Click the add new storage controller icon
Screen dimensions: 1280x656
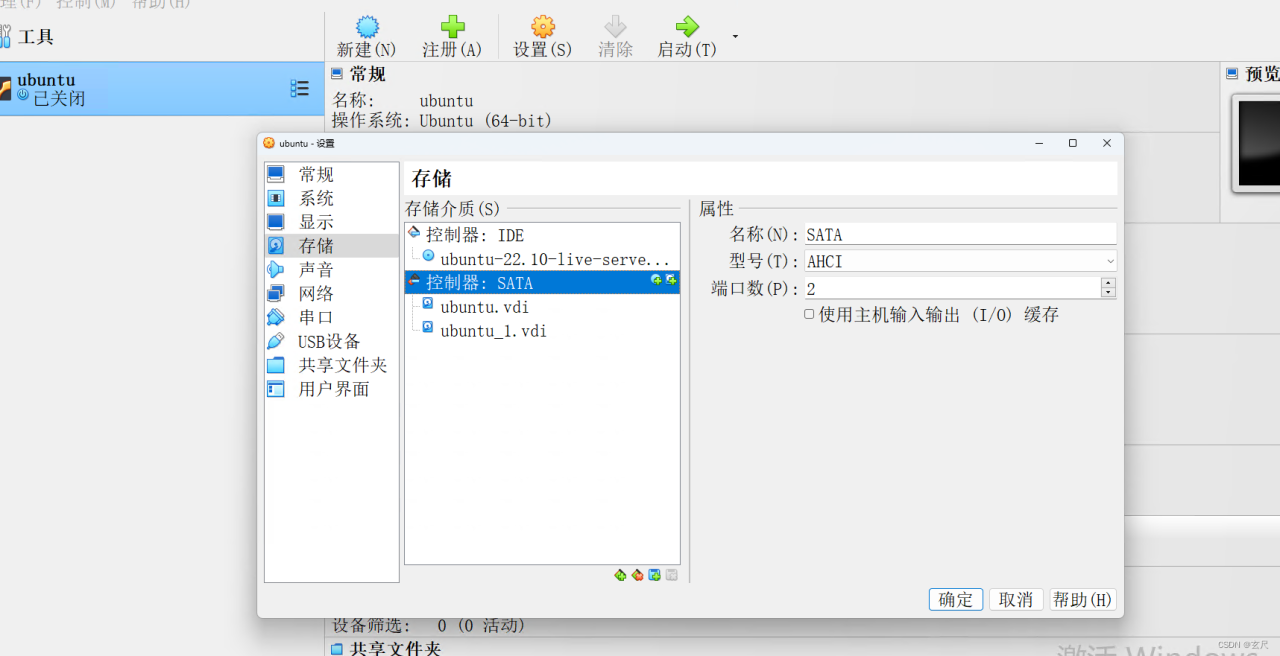pos(620,575)
